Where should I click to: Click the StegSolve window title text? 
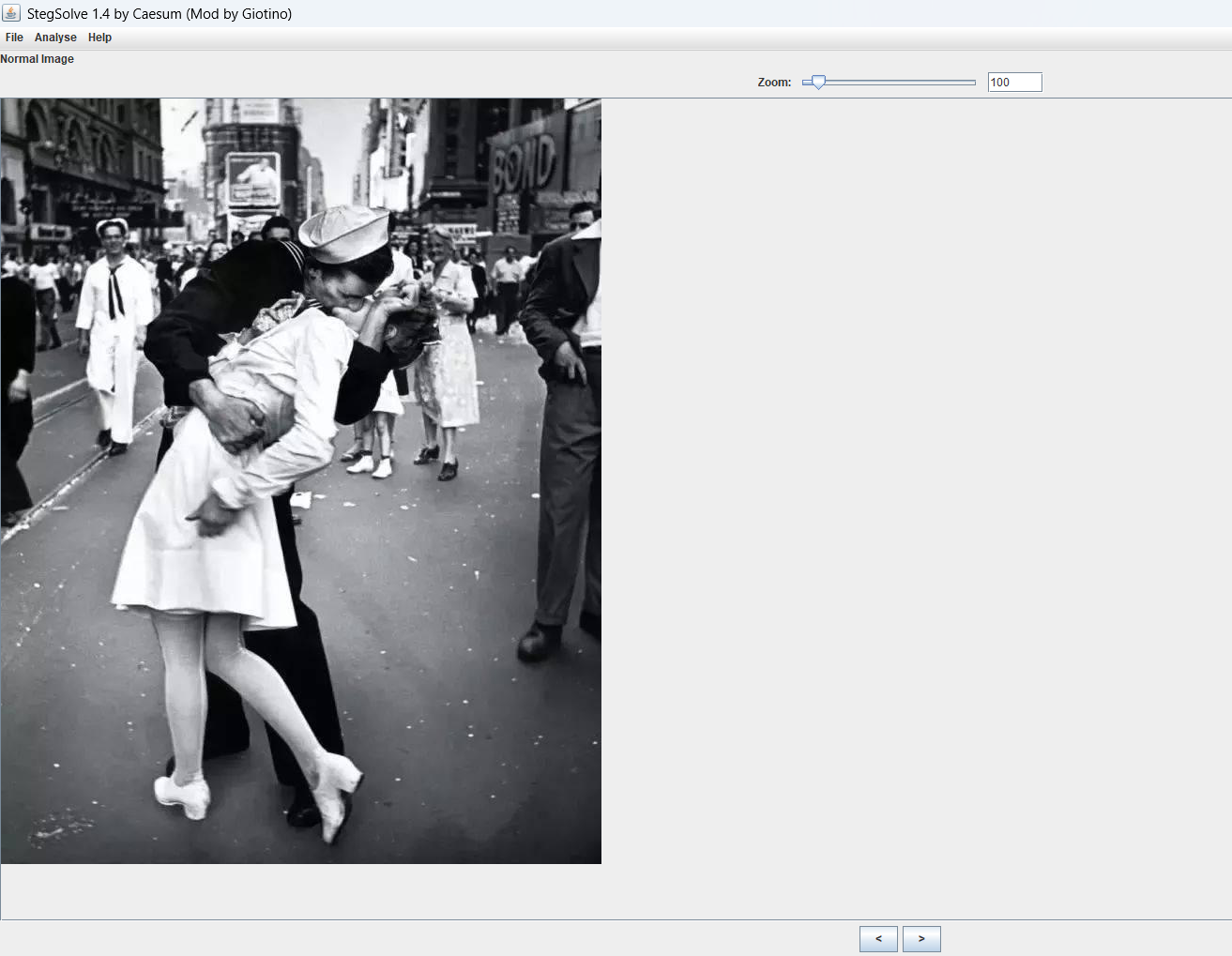pyautogui.click(x=160, y=14)
